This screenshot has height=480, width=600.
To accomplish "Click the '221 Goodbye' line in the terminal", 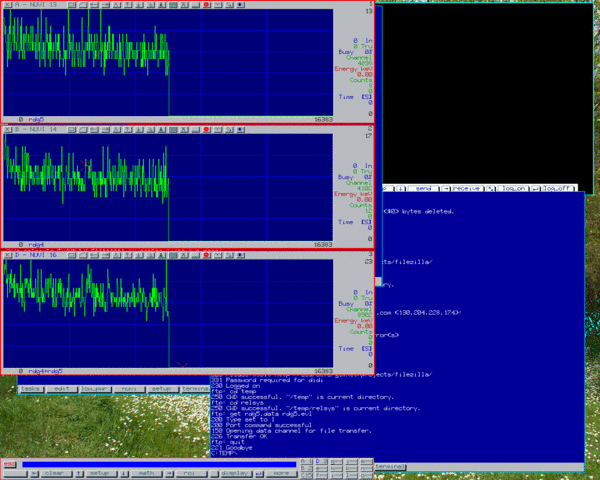I will pos(232,447).
